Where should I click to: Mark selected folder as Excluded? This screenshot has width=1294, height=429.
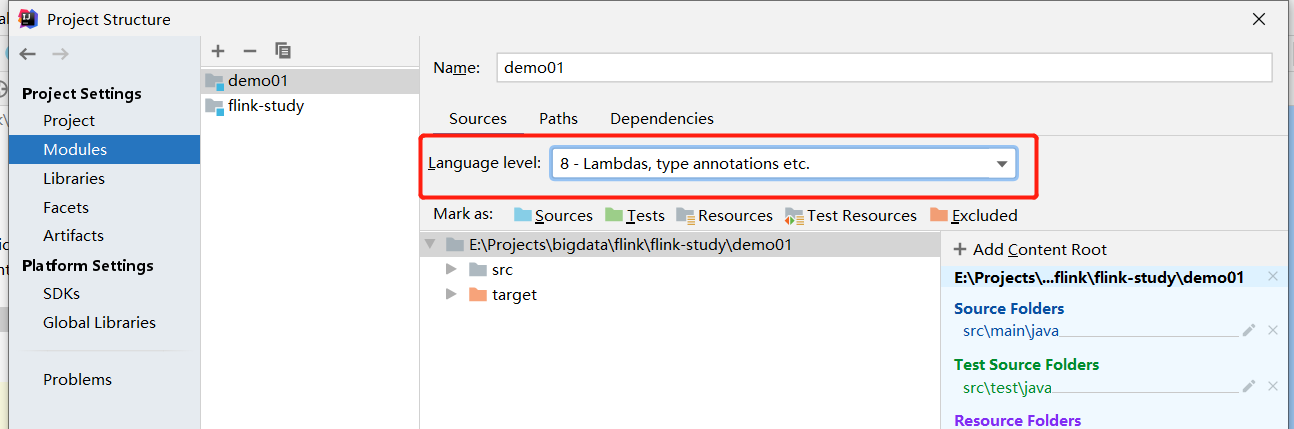[x=973, y=215]
